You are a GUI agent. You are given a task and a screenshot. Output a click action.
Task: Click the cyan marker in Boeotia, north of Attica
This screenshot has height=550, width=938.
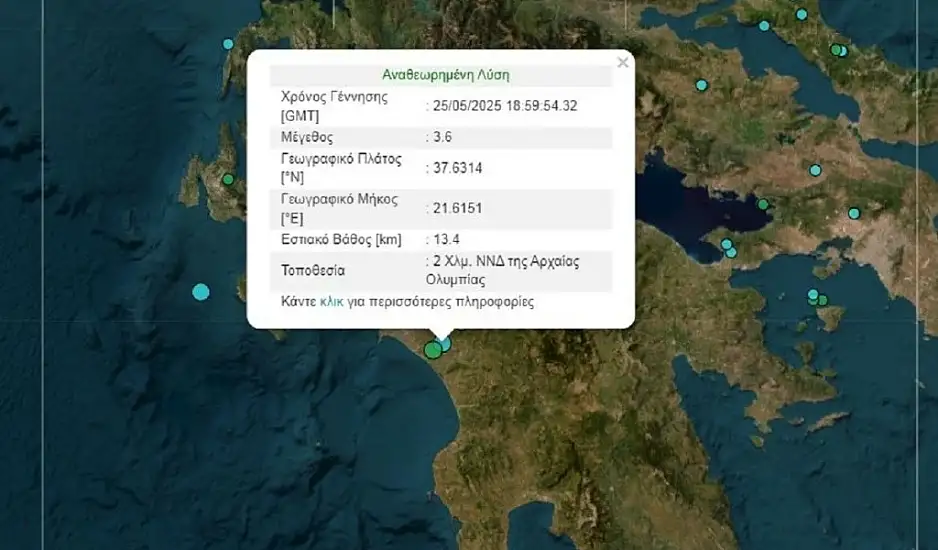815,170
